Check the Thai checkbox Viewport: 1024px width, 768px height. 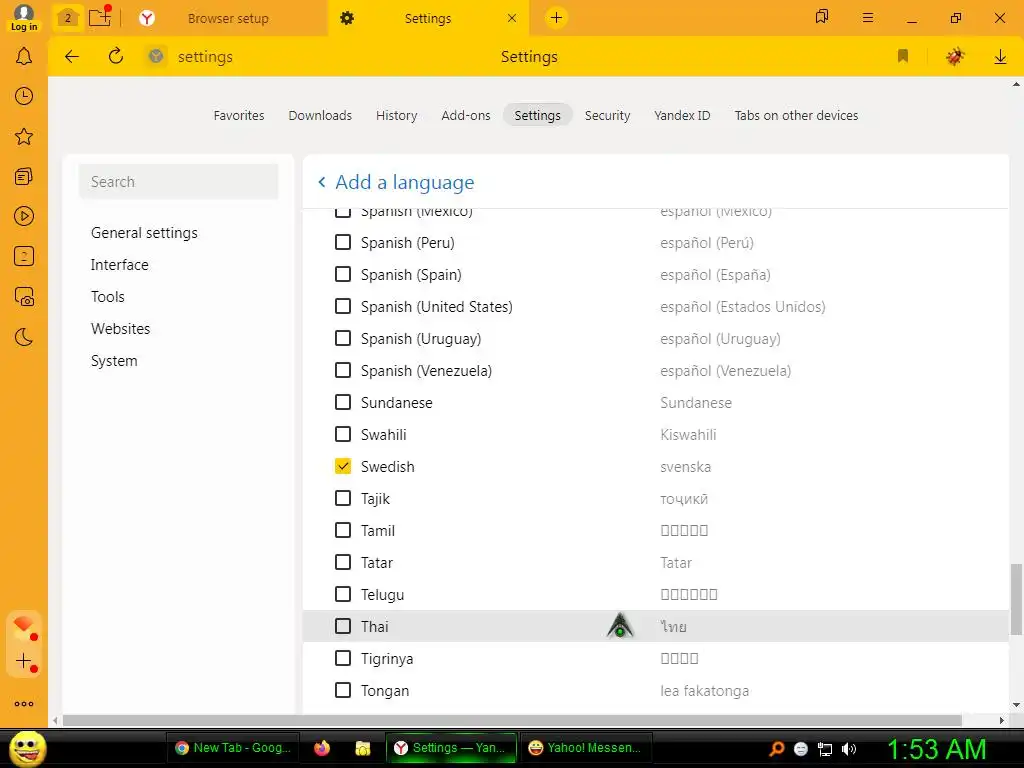343,626
